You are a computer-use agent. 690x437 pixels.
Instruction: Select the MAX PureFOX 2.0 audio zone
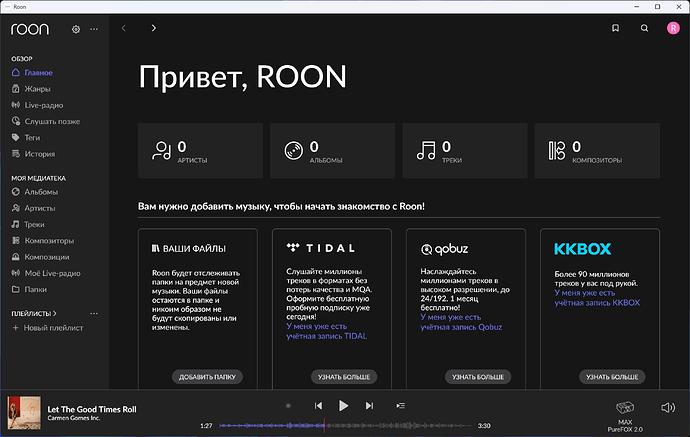coord(625,412)
